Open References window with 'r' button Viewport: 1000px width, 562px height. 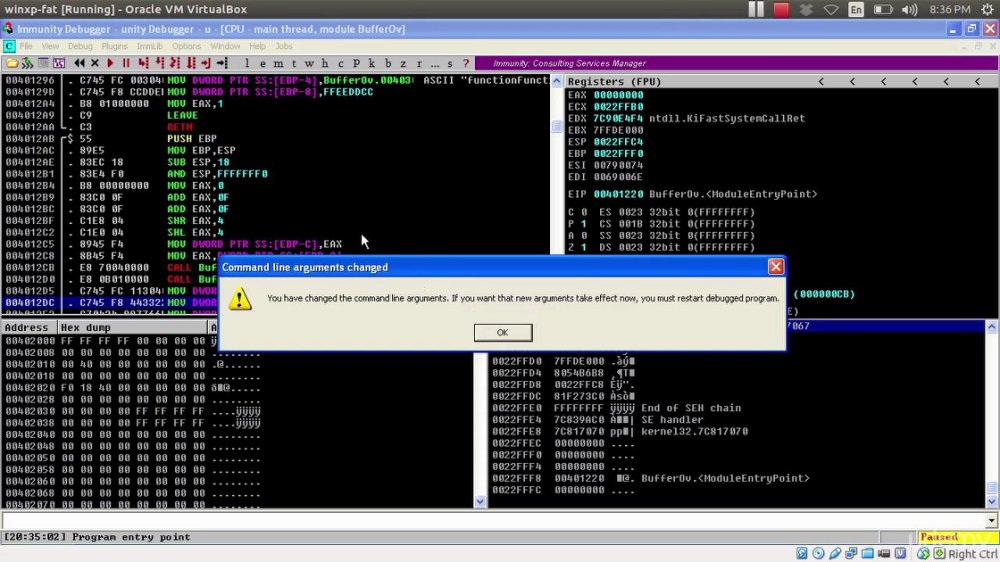point(419,63)
